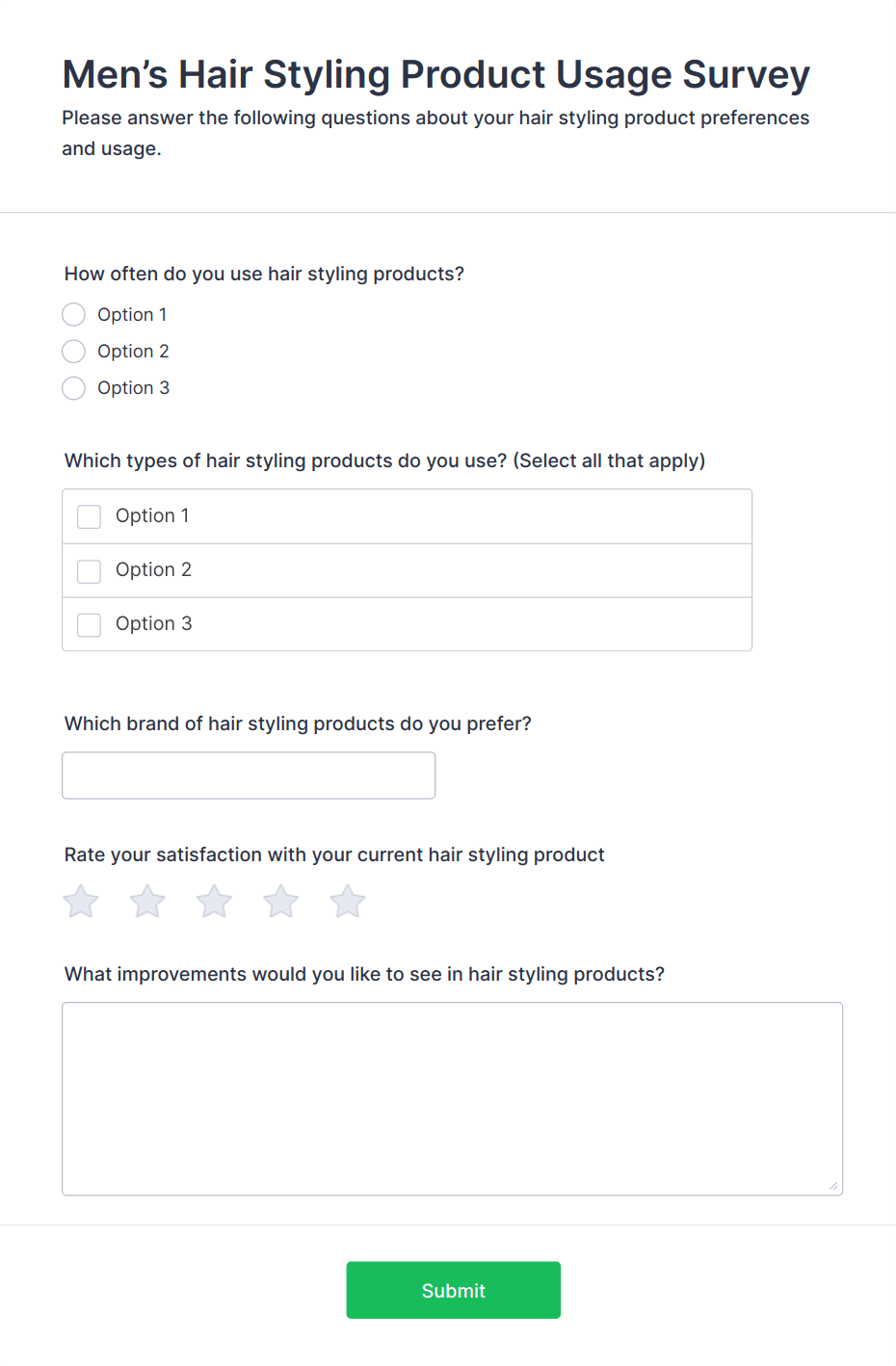Viewport: 896px width, 1366px height.
Task: Enable Option 3 checkbox for product types
Action: 90,625
